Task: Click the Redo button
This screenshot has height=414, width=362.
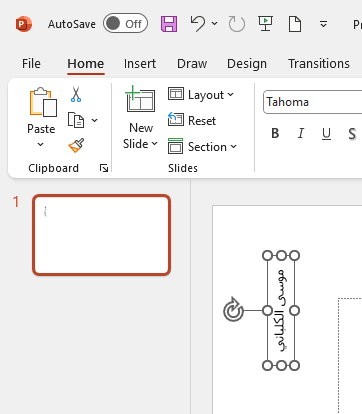Action: (237, 24)
